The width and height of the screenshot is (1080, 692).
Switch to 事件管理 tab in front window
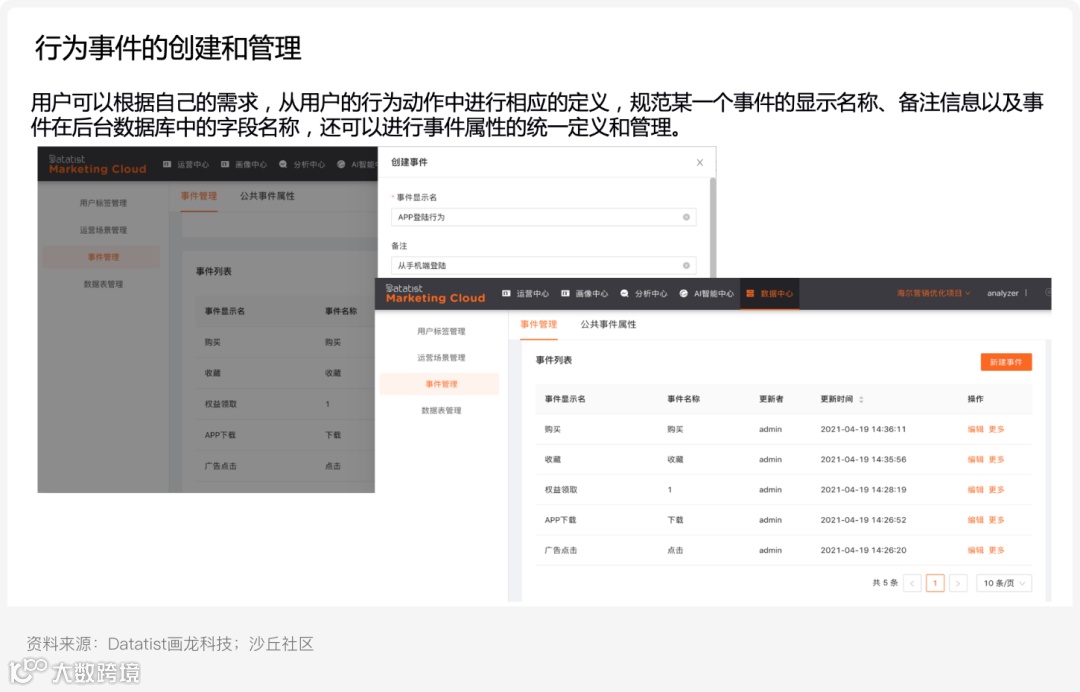(x=539, y=324)
